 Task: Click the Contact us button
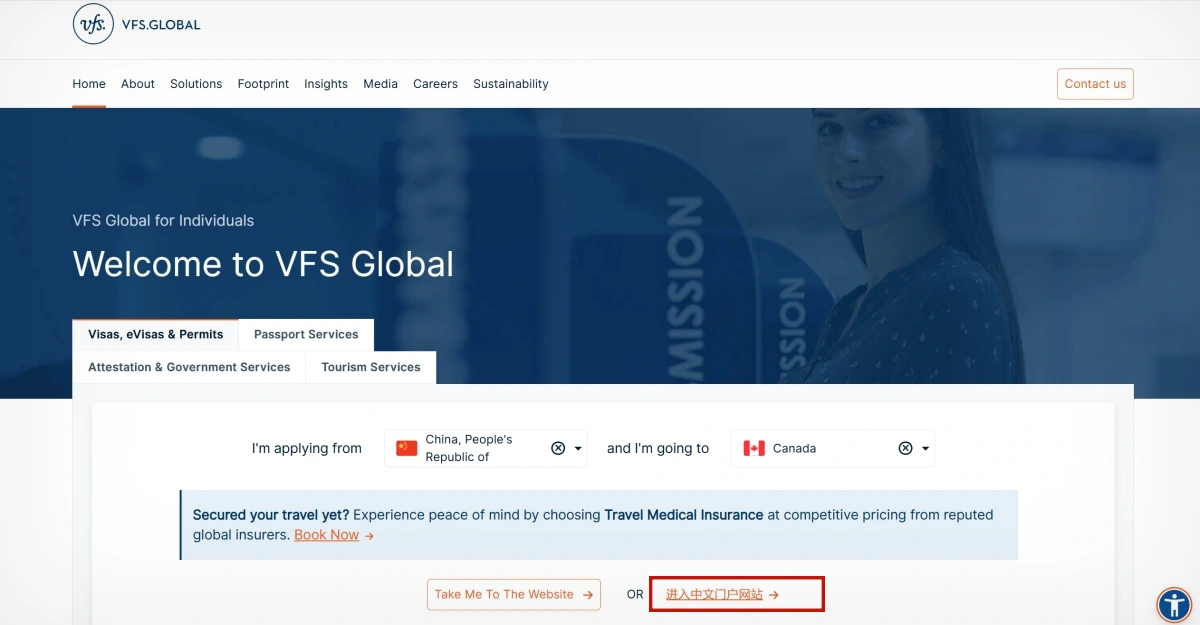pos(1095,84)
